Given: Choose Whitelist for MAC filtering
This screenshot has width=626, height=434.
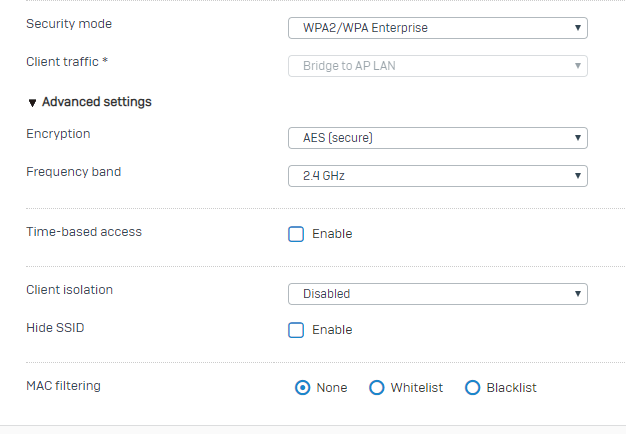Looking at the screenshot, I should pyautogui.click(x=377, y=388).
